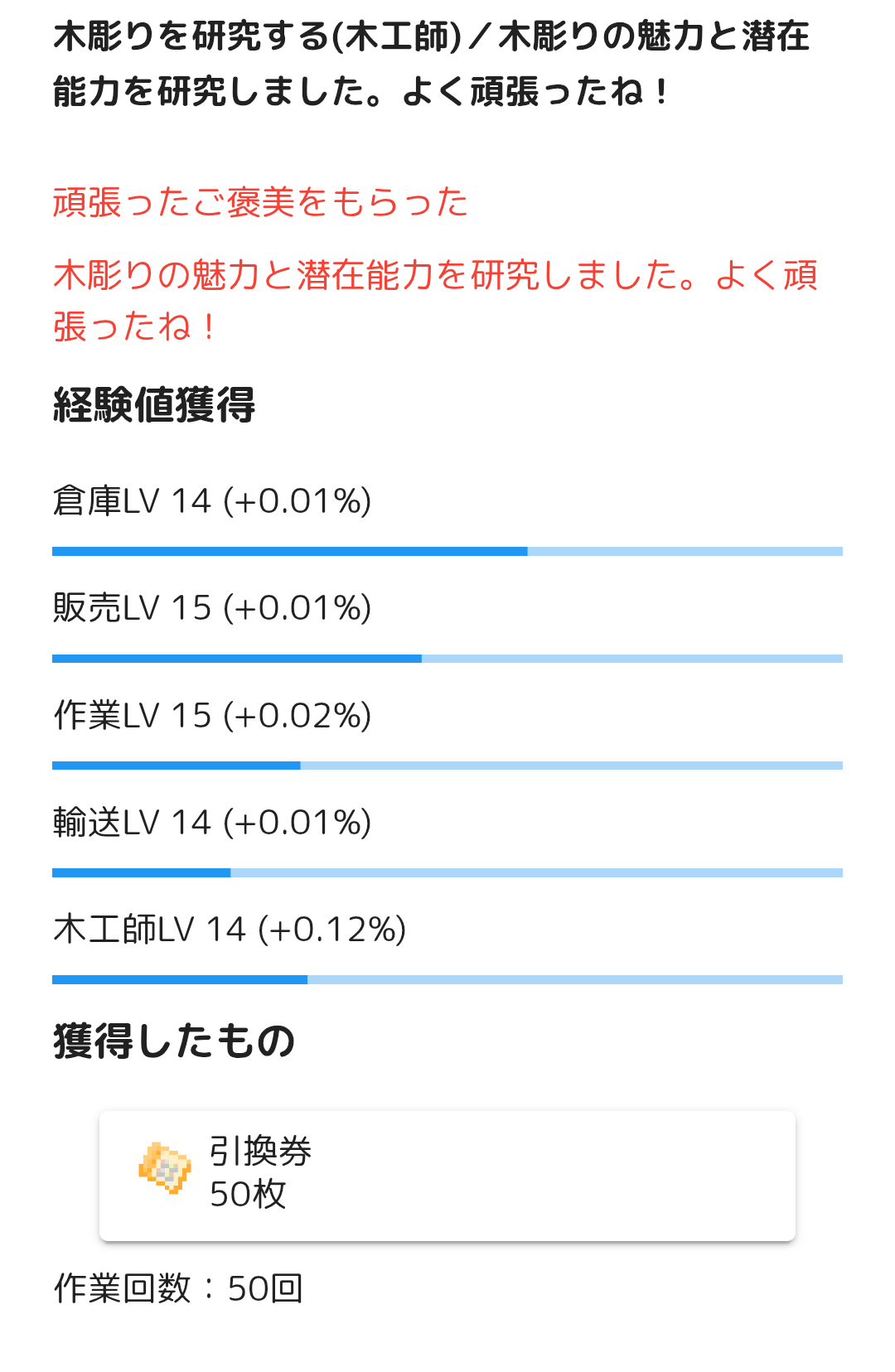Tap the 作業LV 15 (+0.02%) label
This screenshot has width=895, height=1372.
(x=212, y=716)
